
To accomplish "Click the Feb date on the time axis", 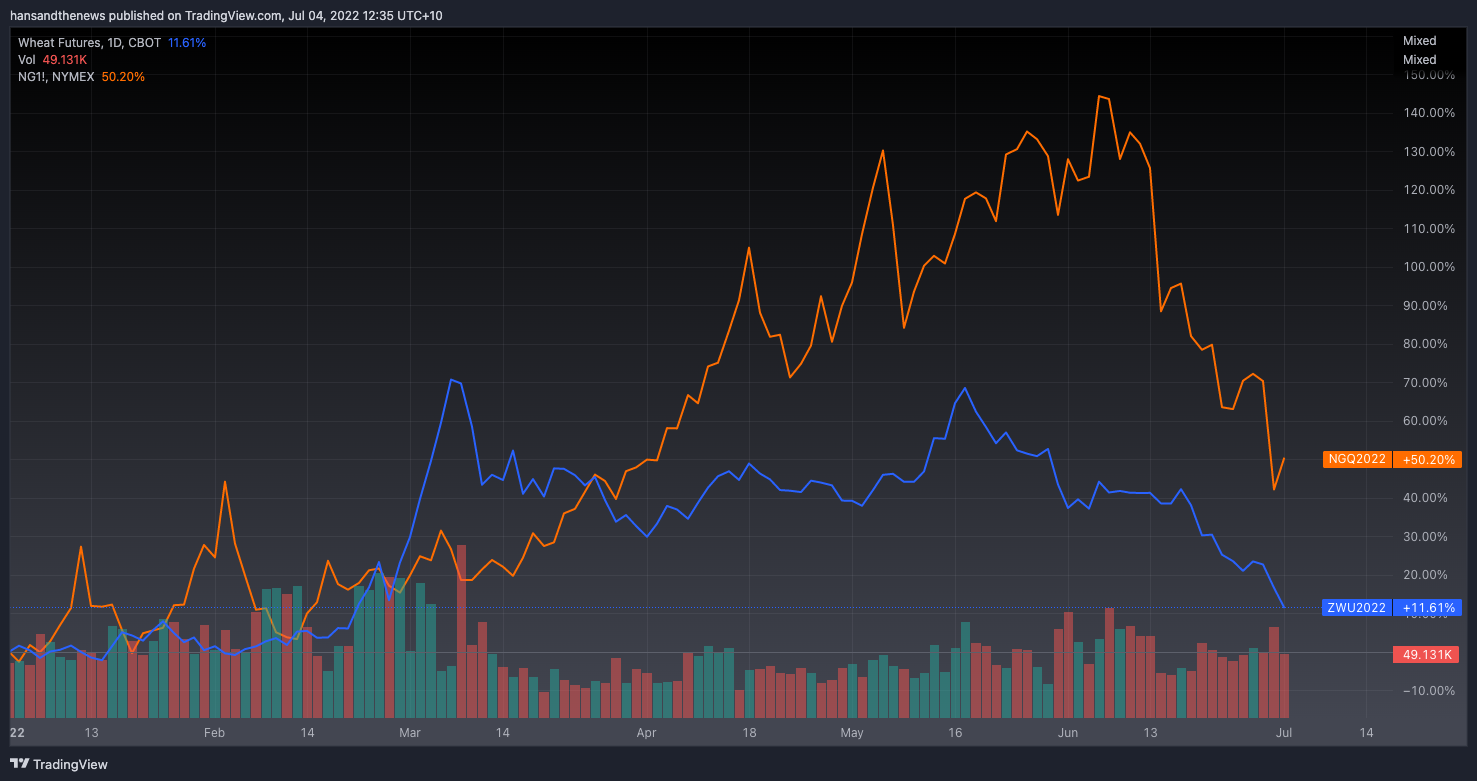I will (x=214, y=733).
